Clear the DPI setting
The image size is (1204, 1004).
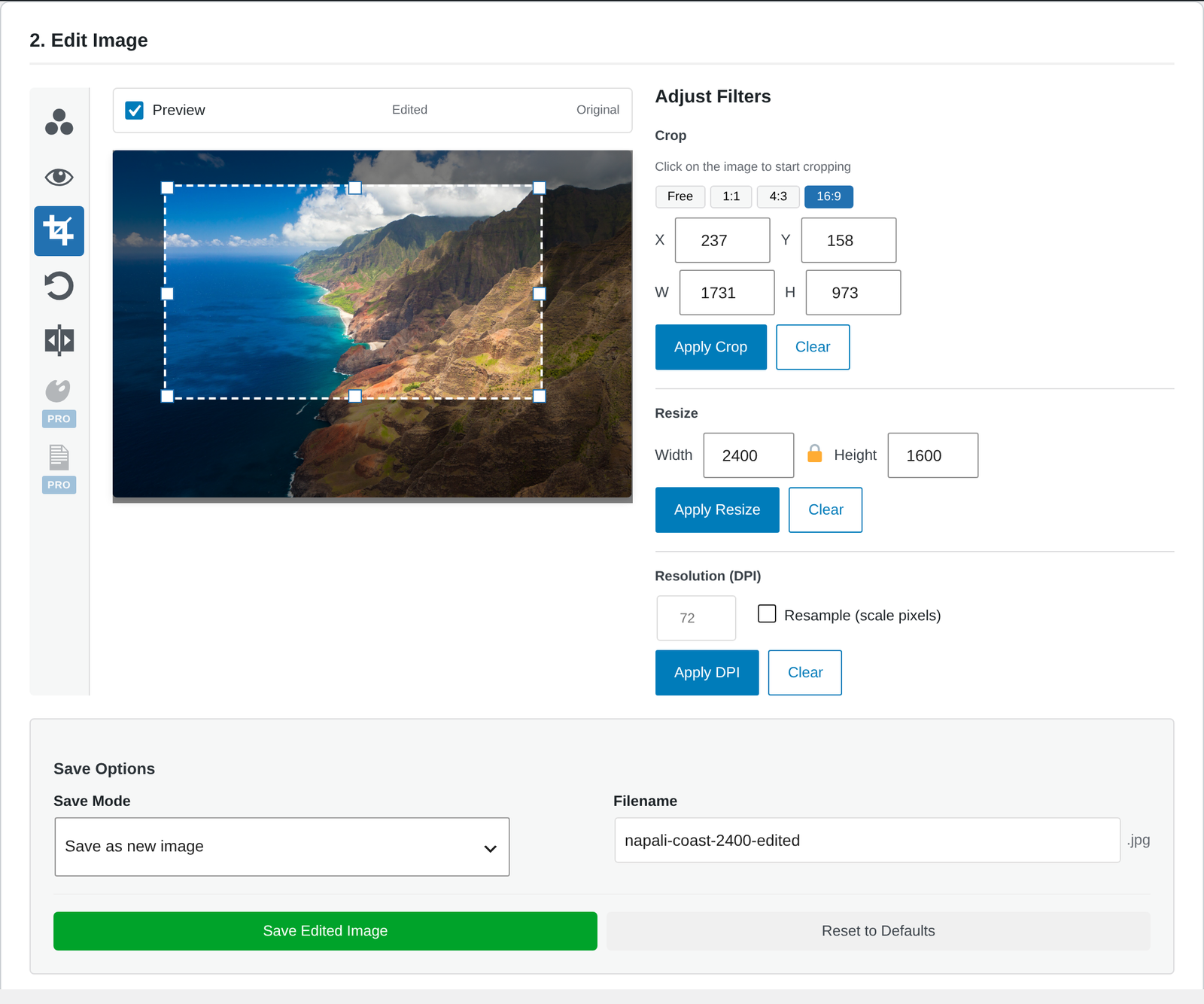(805, 673)
